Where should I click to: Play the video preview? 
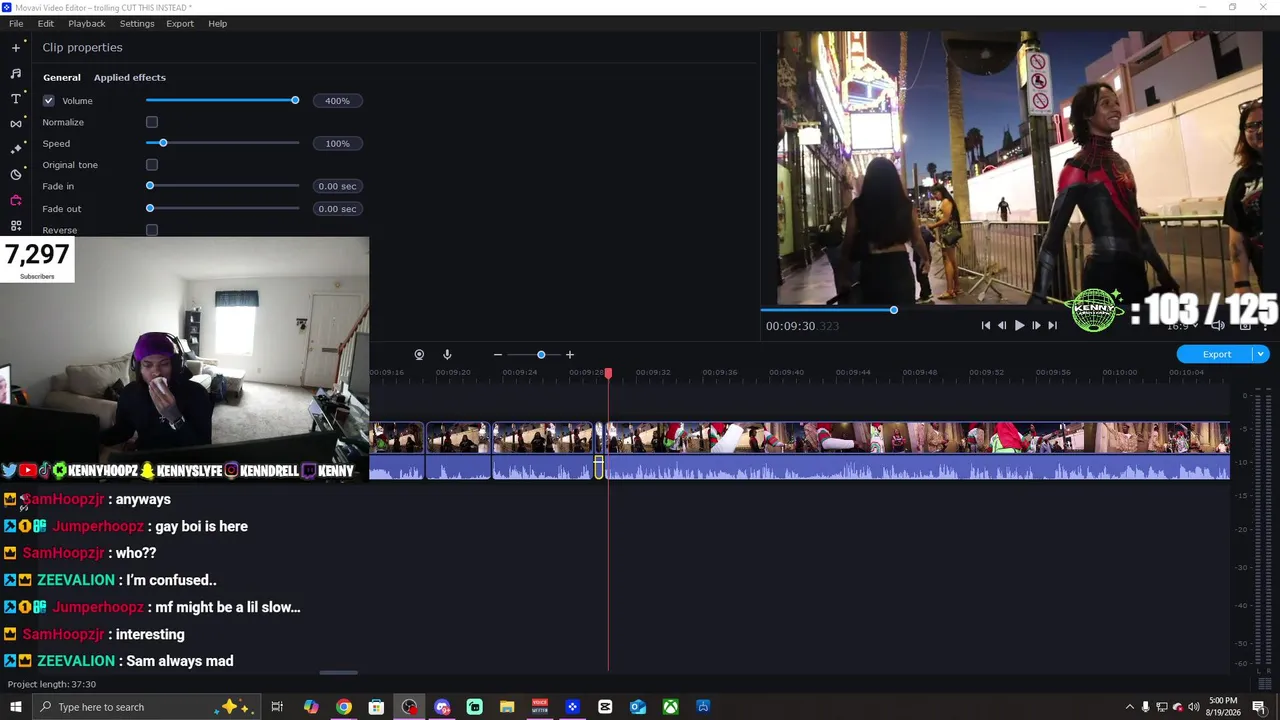tap(1019, 325)
